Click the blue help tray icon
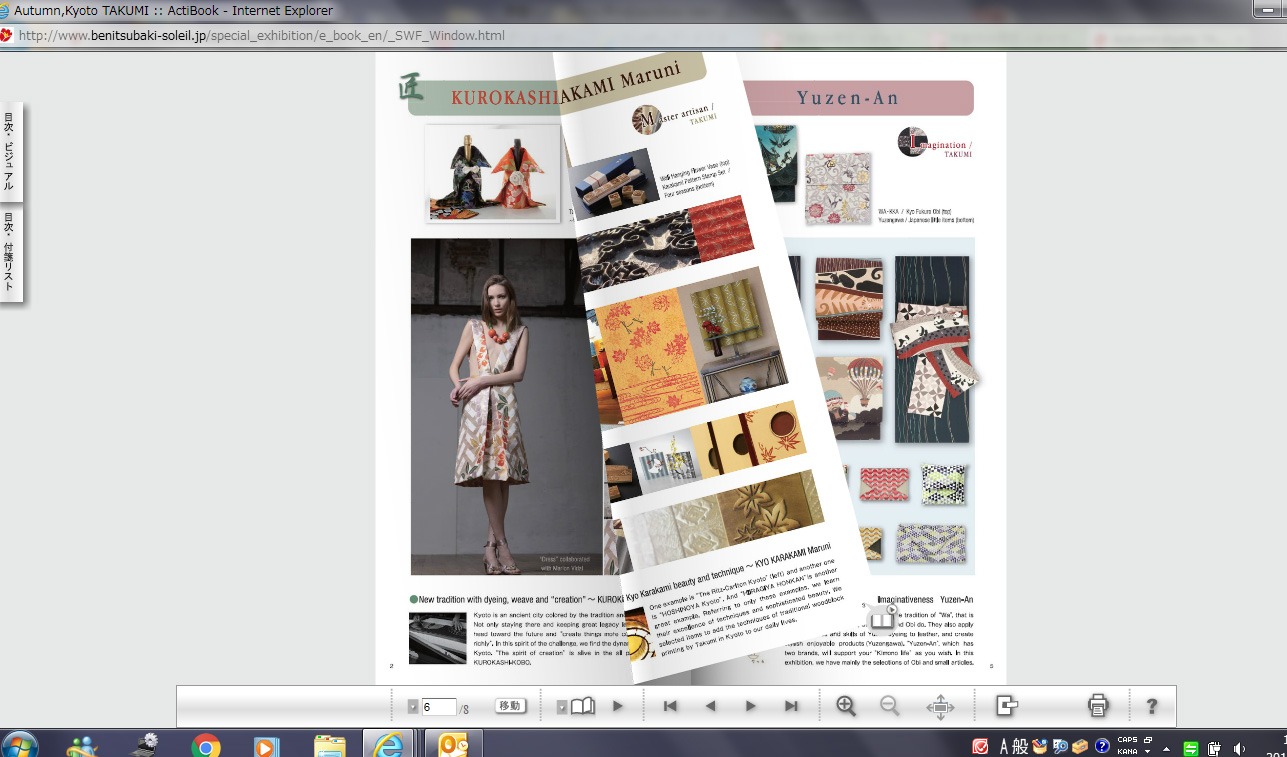Image resolution: width=1287 pixels, height=757 pixels. (x=1102, y=746)
